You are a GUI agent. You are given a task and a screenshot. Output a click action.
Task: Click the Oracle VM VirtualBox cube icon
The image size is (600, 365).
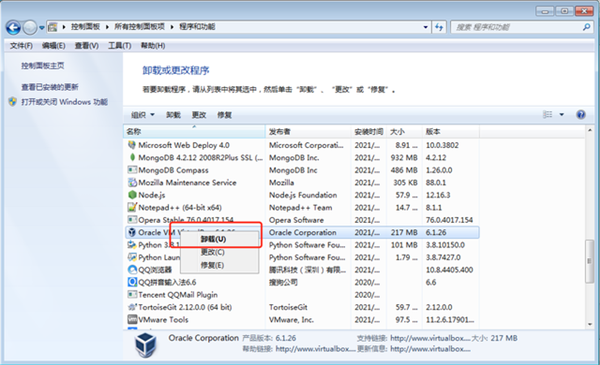pyautogui.click(x=132, y=232)
